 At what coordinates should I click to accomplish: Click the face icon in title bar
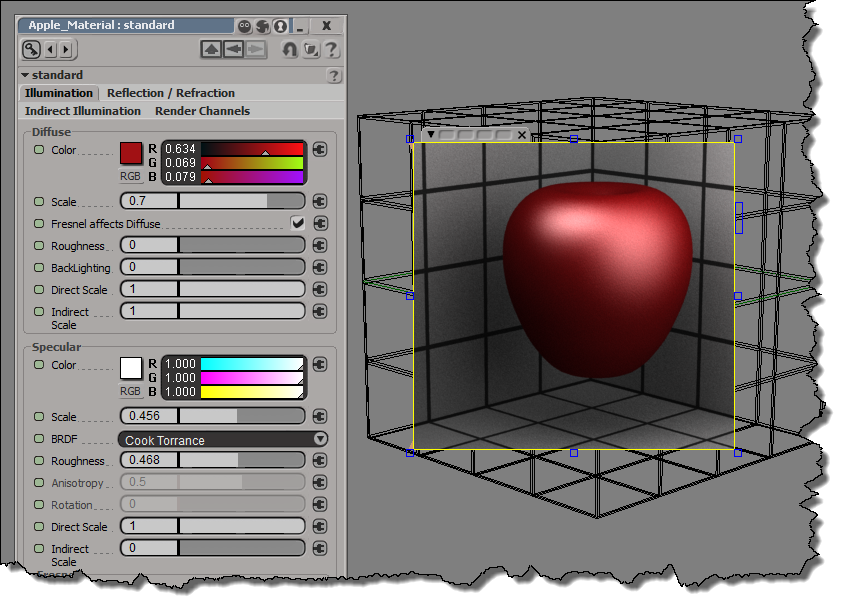click(245, 26)
